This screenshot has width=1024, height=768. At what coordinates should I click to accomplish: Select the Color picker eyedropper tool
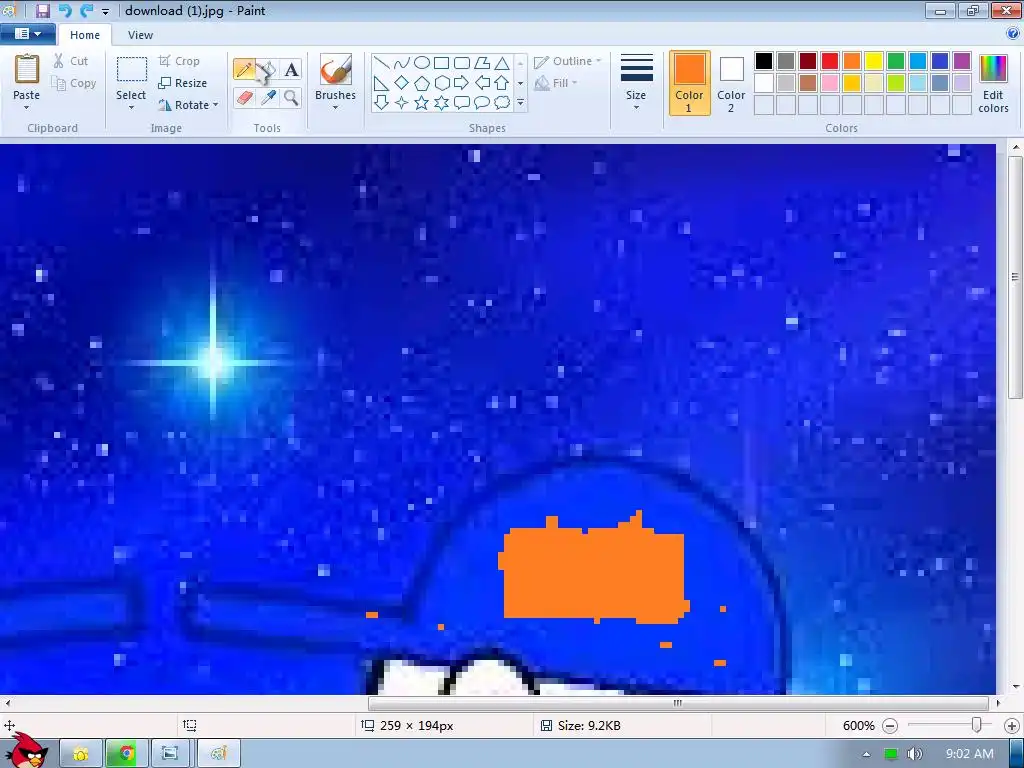coord(268,98)
